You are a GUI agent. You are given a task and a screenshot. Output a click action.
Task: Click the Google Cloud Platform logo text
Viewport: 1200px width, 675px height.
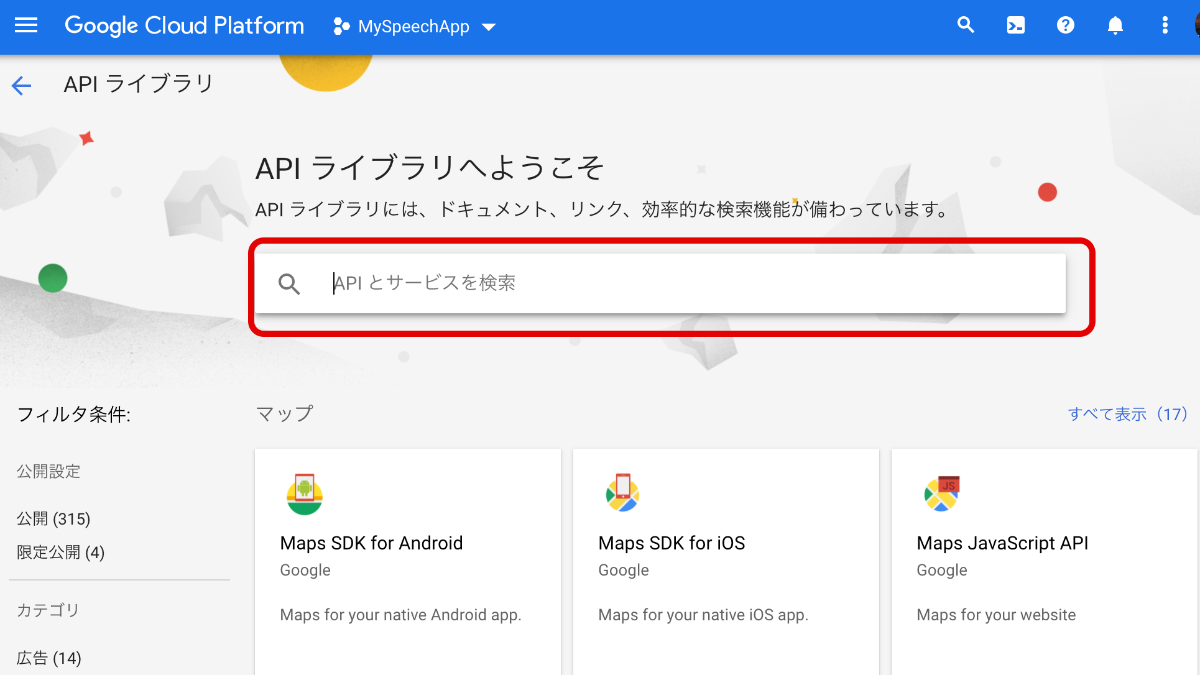click(x=184, y=26)
